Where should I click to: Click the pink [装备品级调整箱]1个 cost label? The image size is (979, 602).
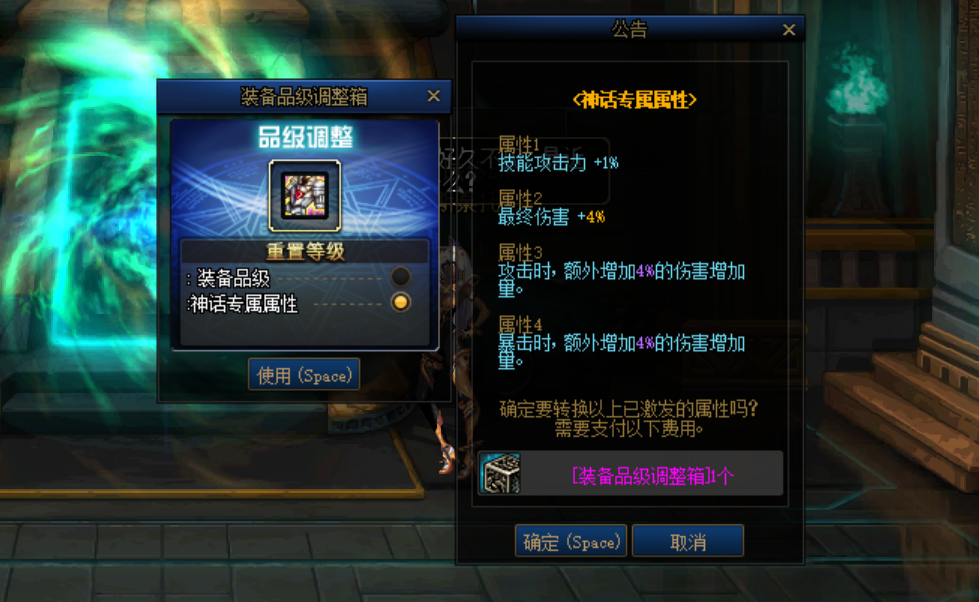[652, 476]
